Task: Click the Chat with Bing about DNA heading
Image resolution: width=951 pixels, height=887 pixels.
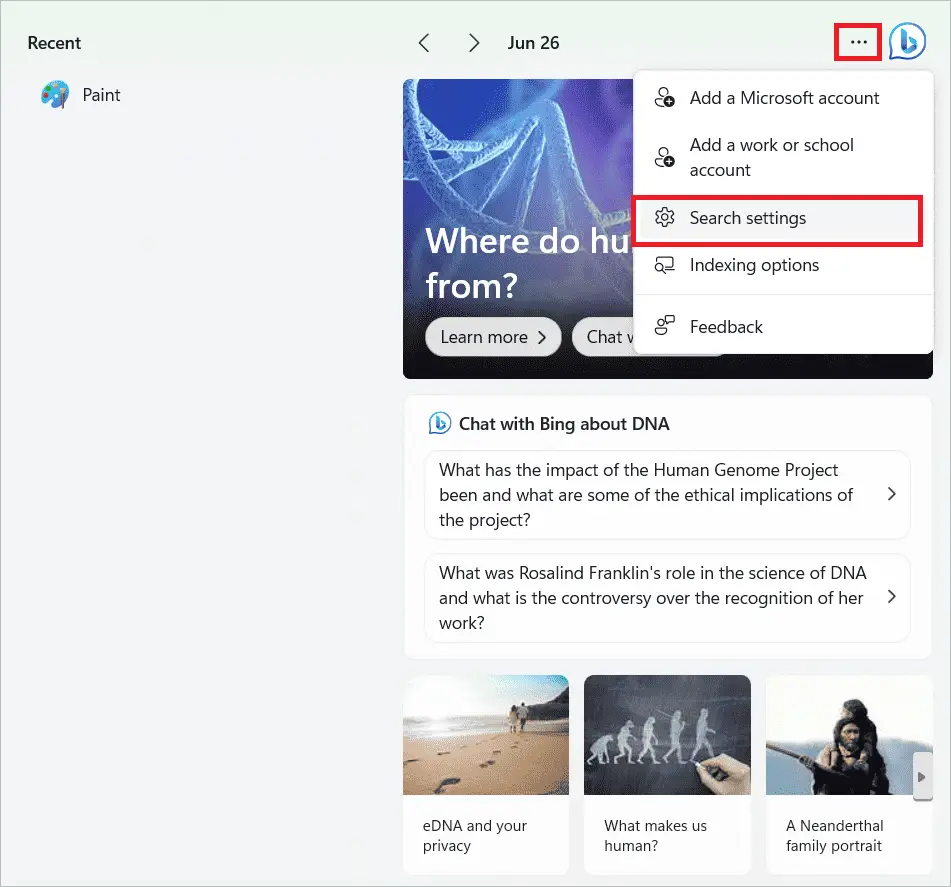Action: coord(563,424)
